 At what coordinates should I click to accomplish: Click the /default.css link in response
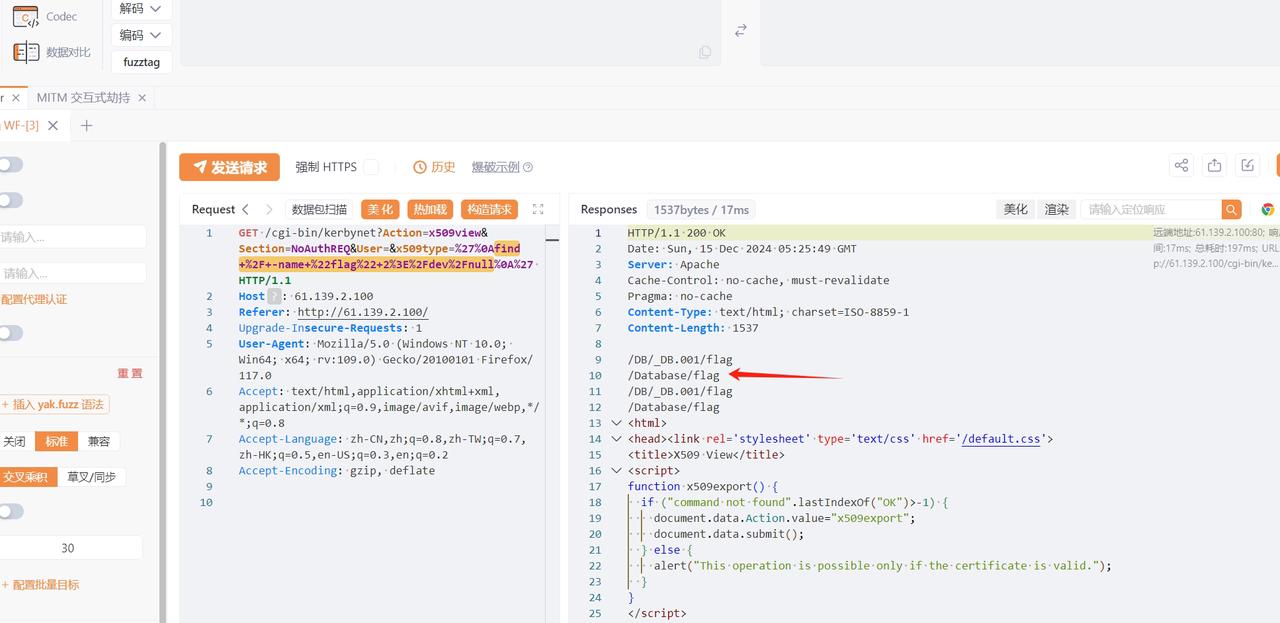tap(1002, 439)
